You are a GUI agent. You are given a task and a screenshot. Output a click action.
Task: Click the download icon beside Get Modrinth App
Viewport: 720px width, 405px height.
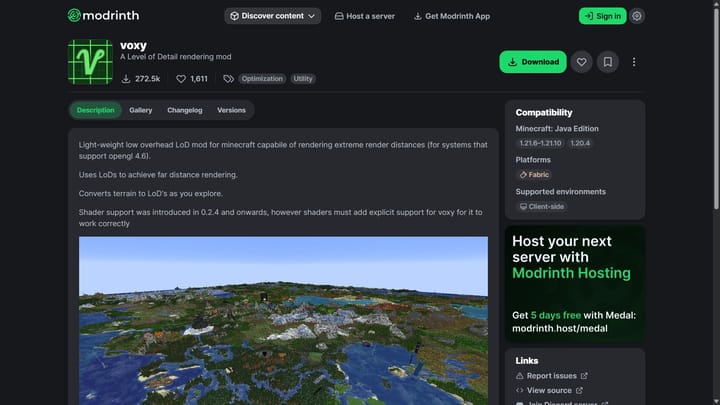pos(417,16)
